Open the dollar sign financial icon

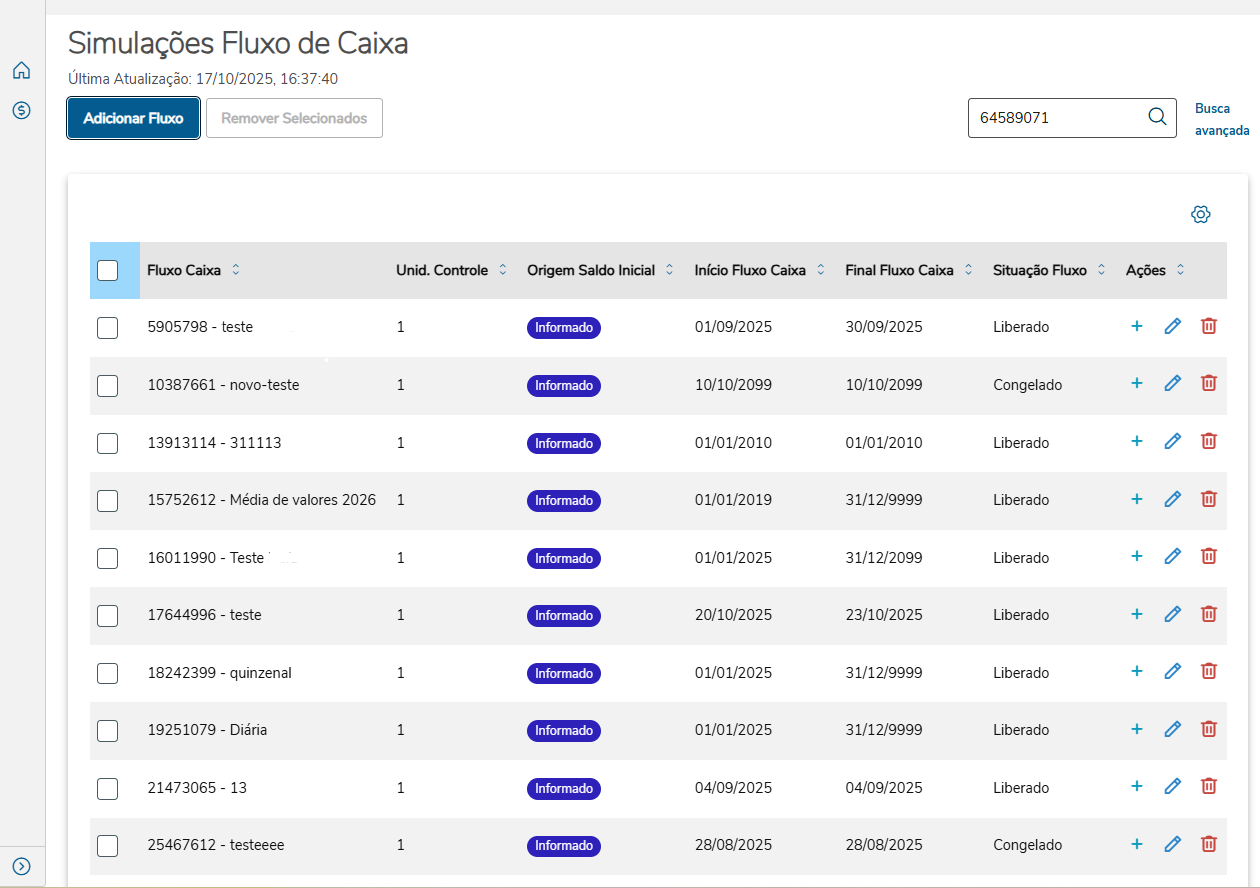(x=21, y=110)
